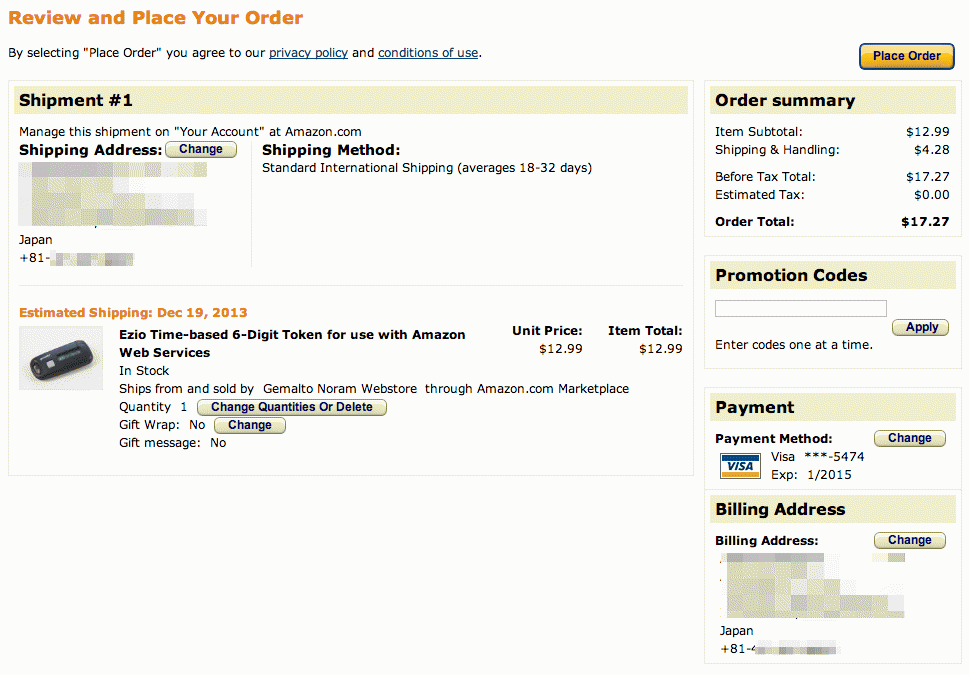Screen dimensions: 969x675
Task: Click the Ezio Time-based 6-Digit Token title
Action: (x=292, y=344)
